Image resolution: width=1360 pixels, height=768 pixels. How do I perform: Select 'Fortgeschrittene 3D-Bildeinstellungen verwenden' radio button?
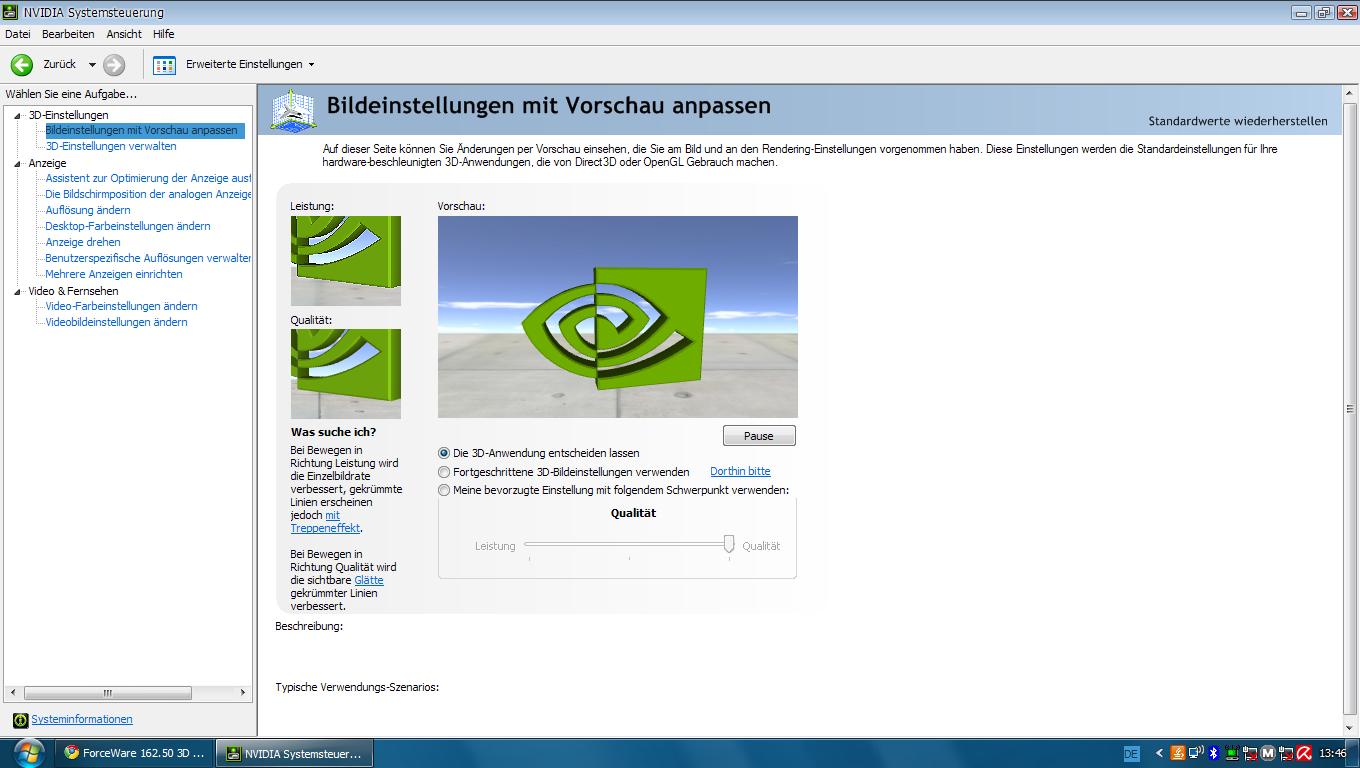tap(444, 472)
